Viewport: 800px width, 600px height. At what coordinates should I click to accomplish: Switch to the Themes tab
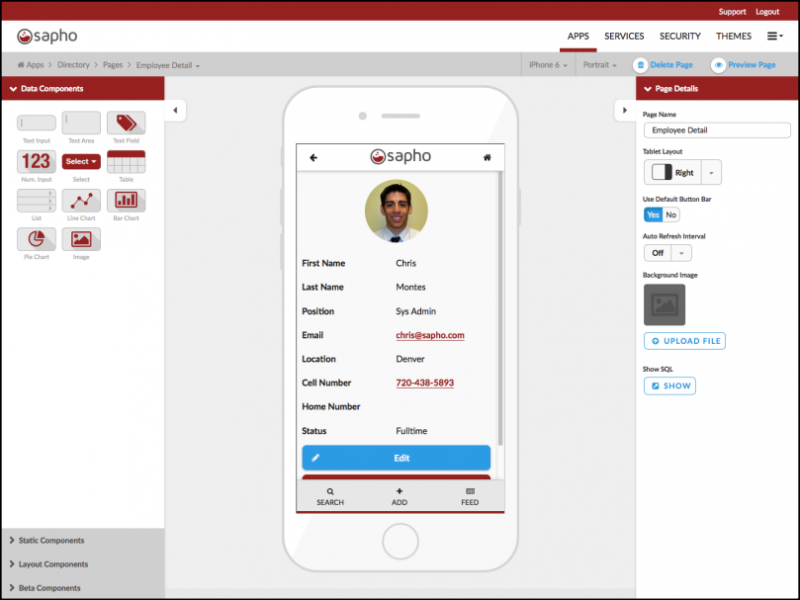point(733,37)
